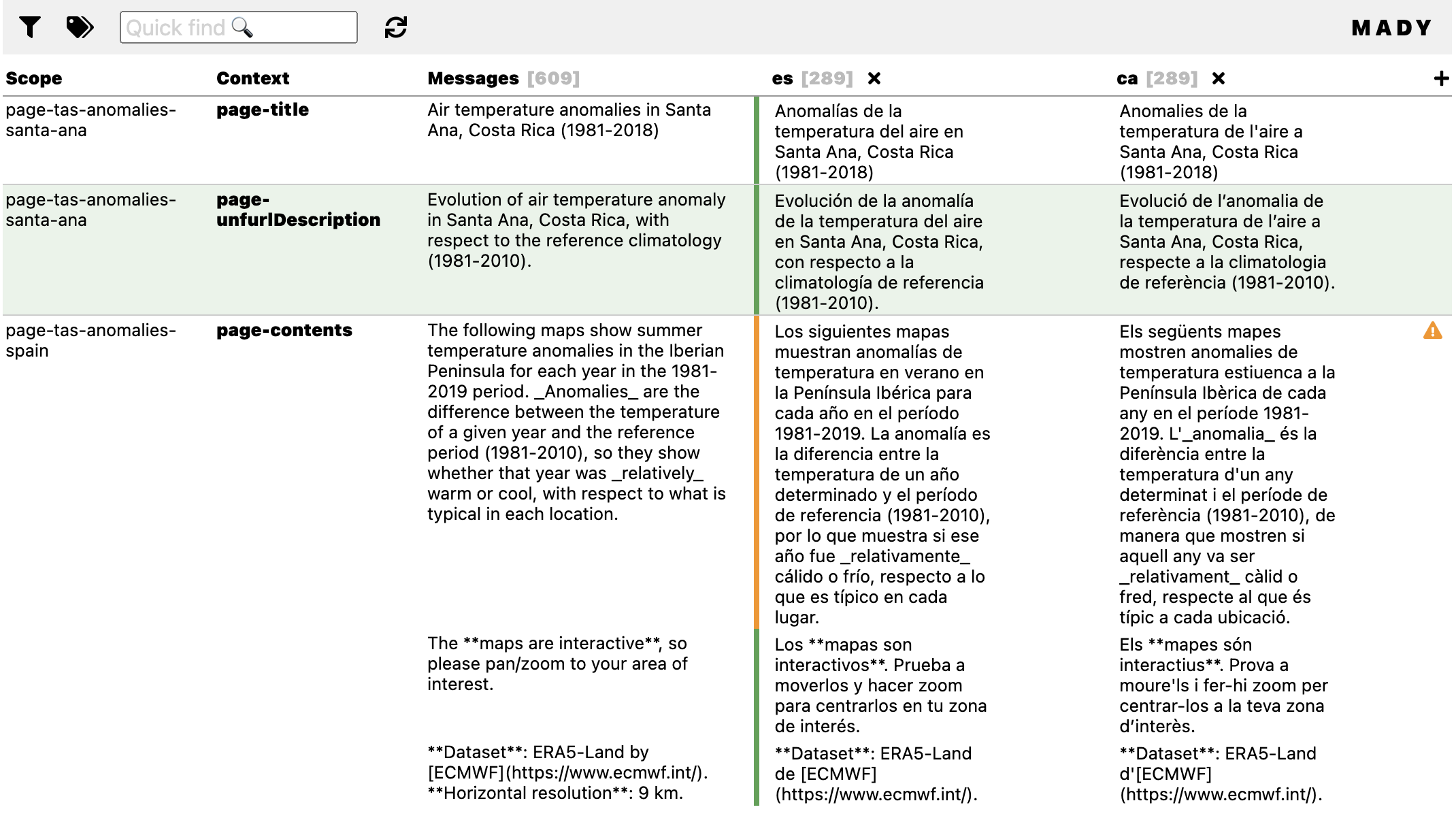Remove the es language column

[874, 79]
